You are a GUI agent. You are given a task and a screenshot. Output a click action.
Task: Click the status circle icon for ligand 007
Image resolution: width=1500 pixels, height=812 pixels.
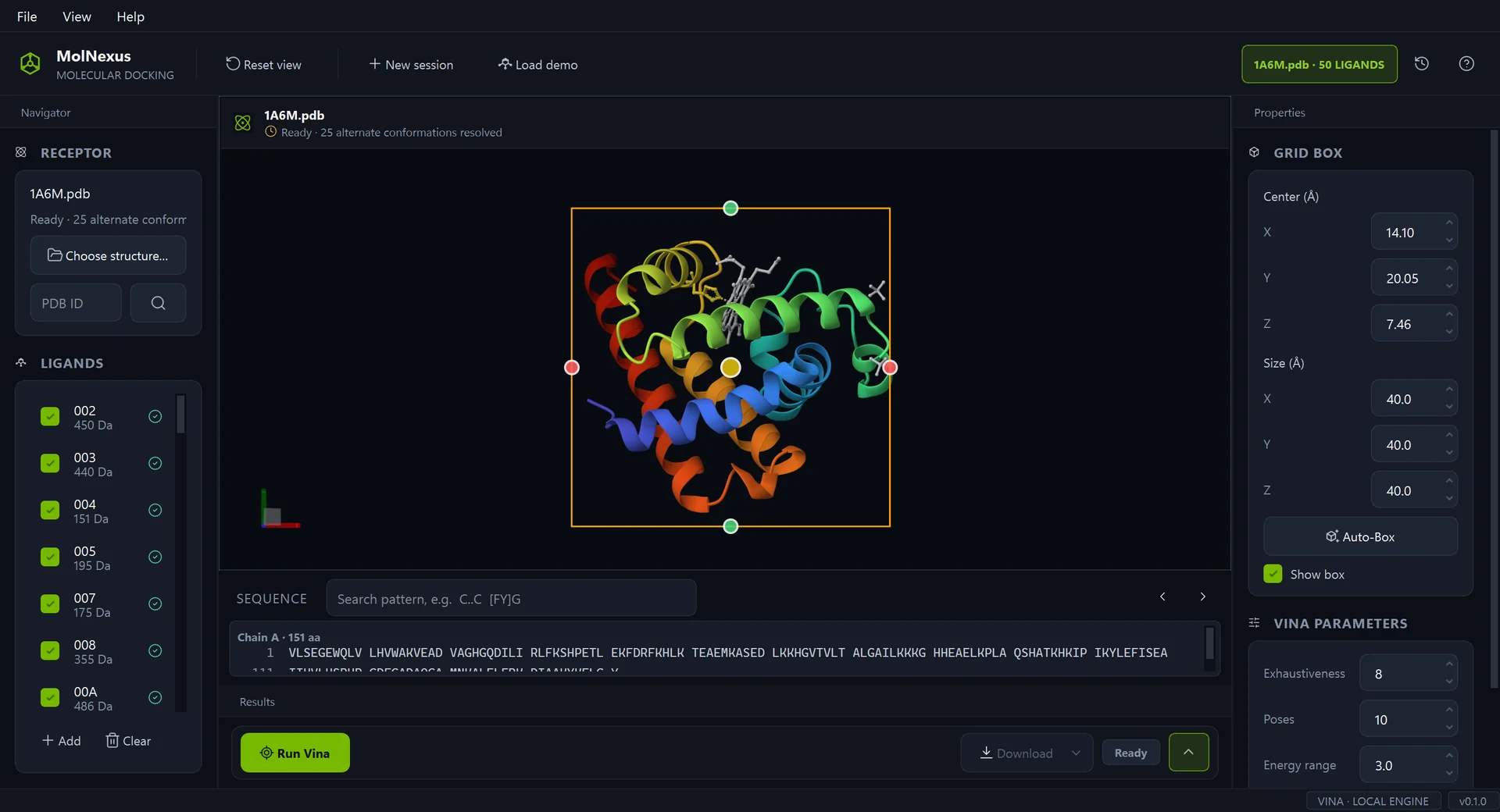point(155,604)
